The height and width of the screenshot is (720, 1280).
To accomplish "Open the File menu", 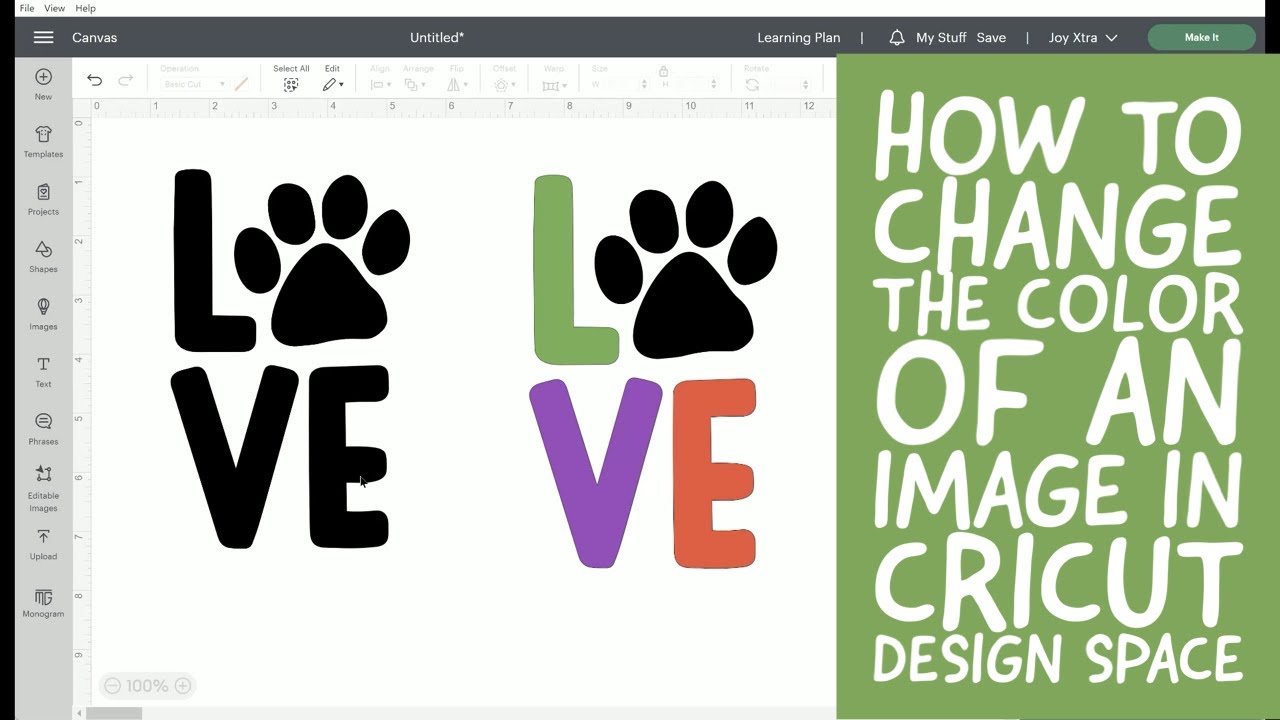I will [x=27, y=8].
